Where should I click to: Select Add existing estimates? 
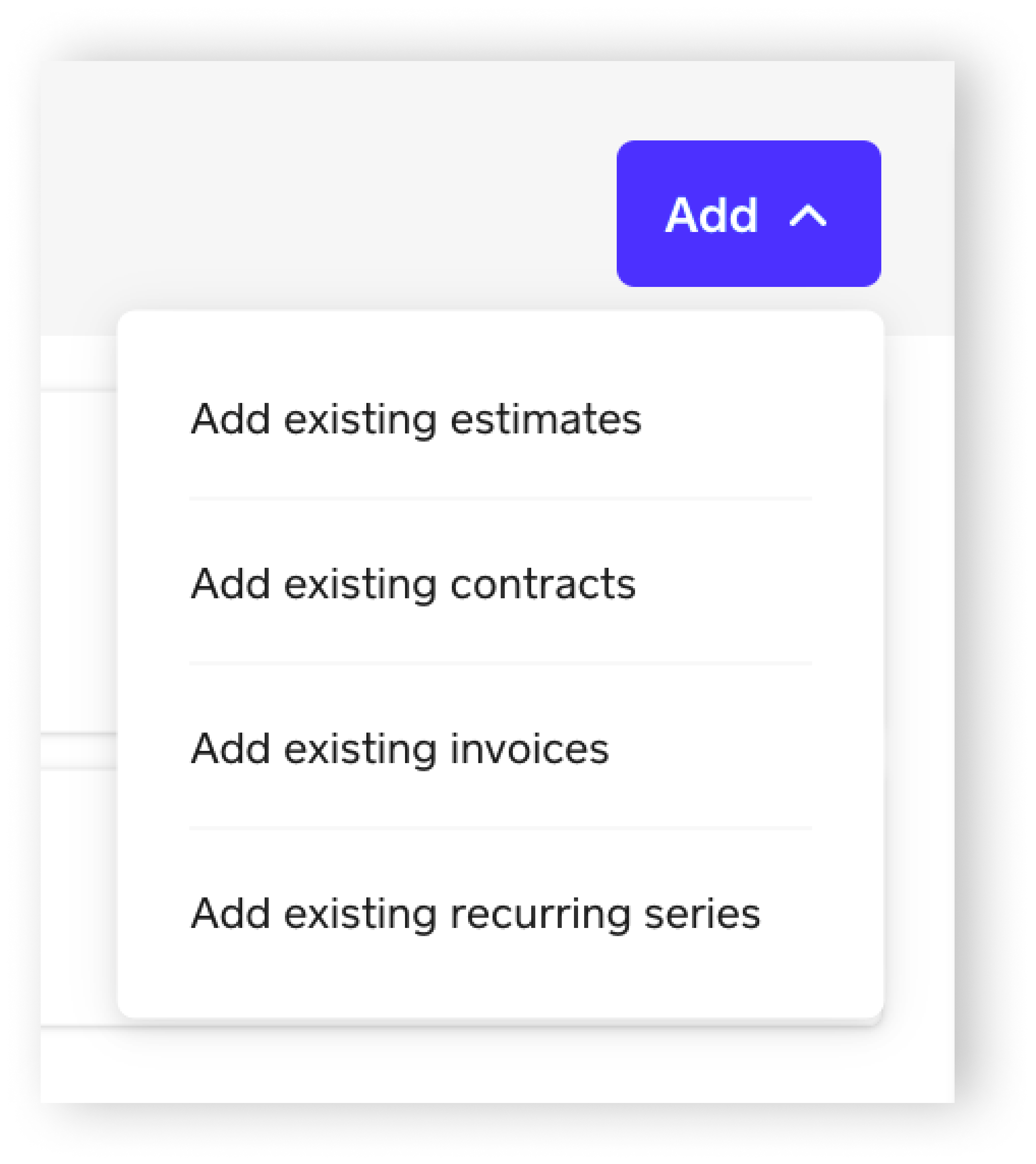click(x=500, y=420)
